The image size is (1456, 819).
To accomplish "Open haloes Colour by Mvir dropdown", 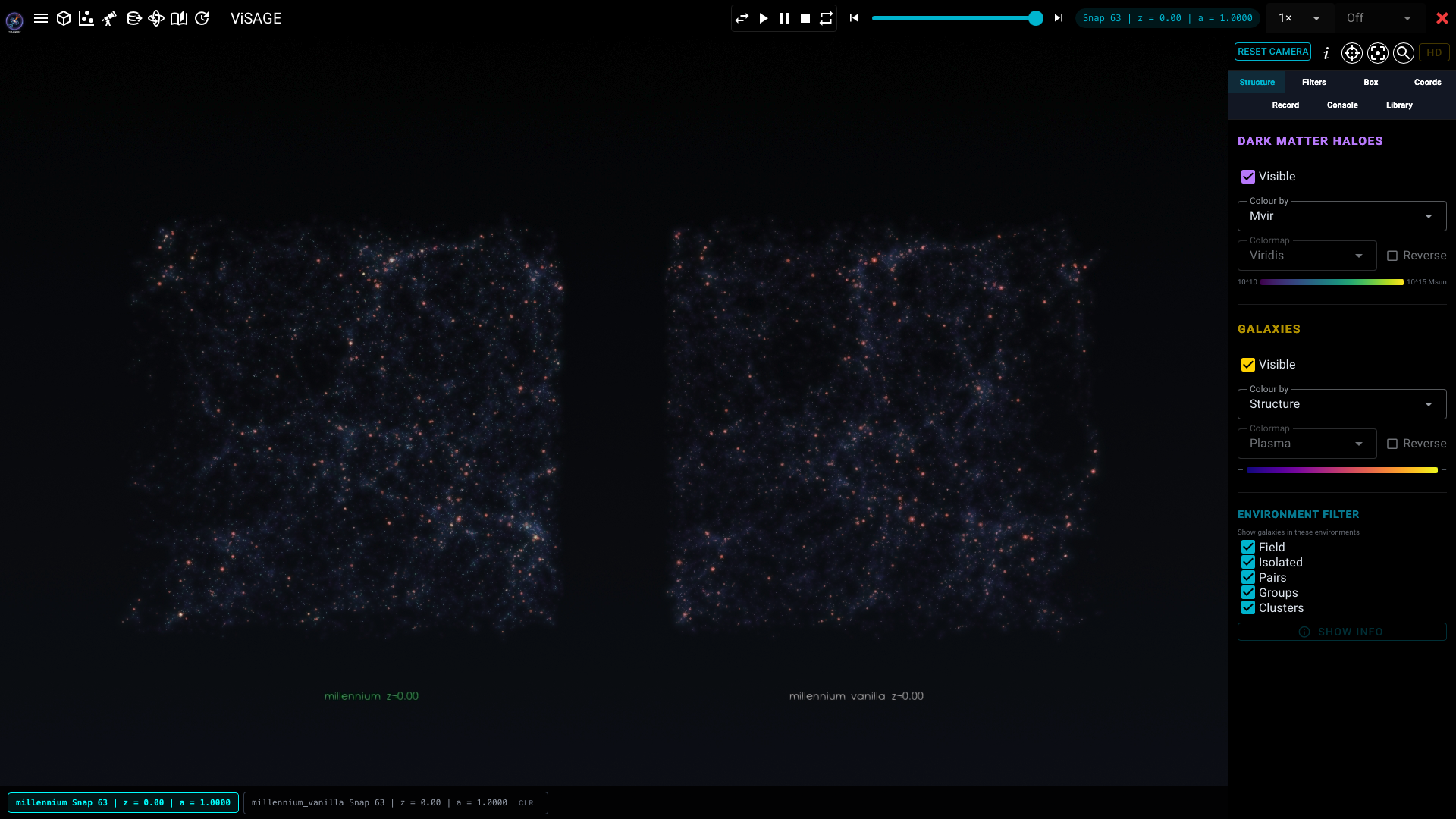I will 1341,216.
